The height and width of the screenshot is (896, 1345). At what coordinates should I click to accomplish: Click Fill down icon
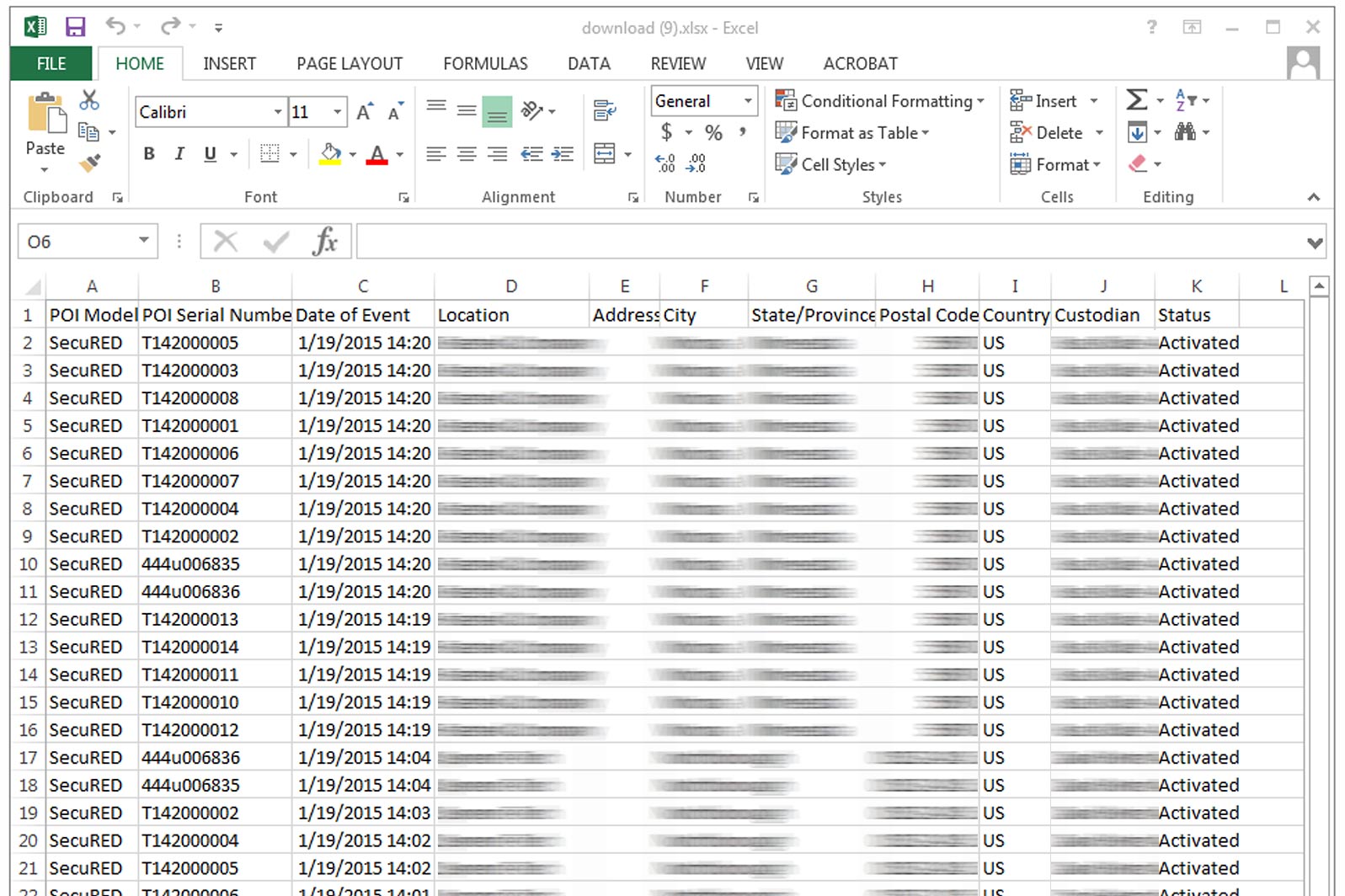[1137, 132]
